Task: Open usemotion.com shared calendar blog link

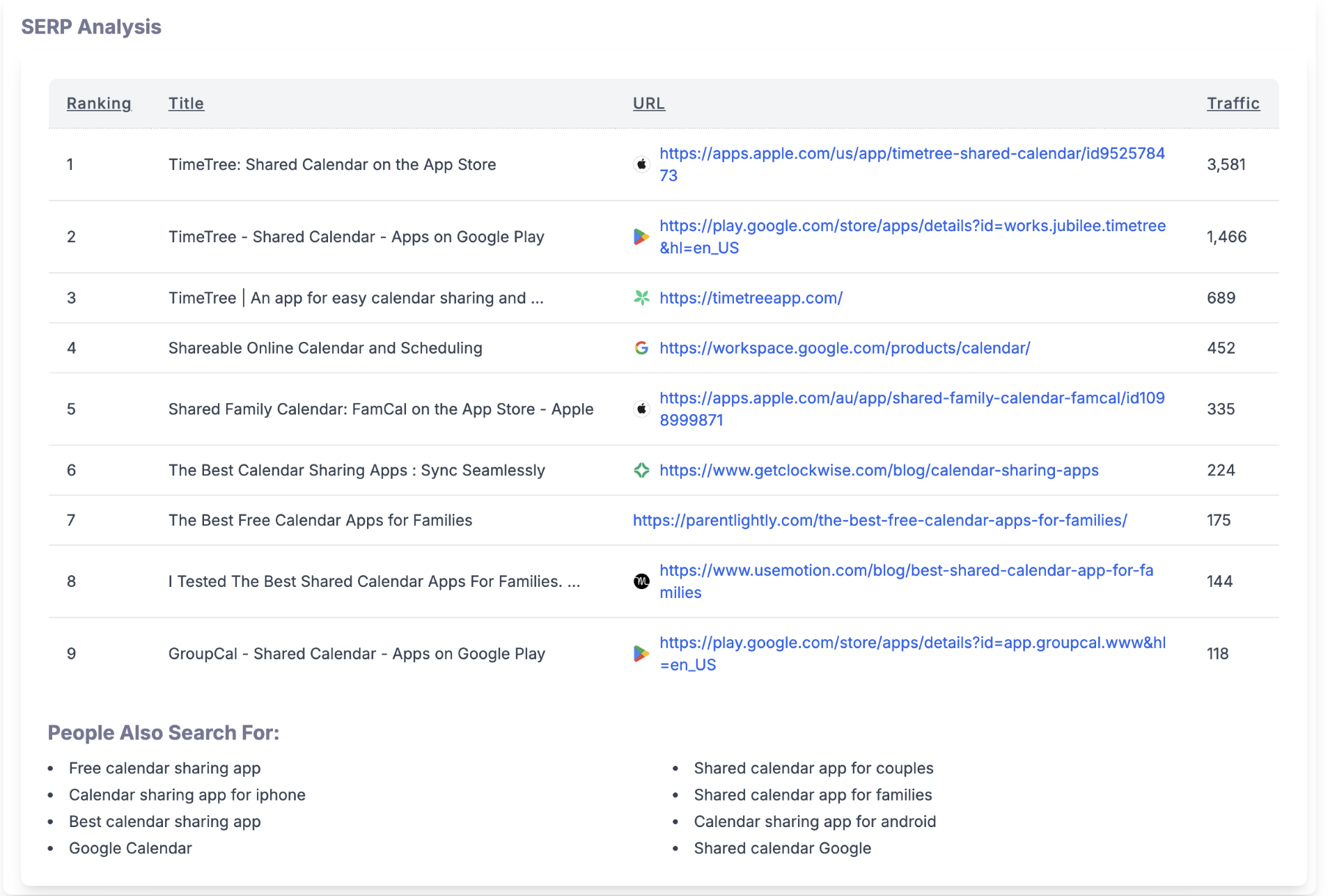Action: (x=906, y=571)
